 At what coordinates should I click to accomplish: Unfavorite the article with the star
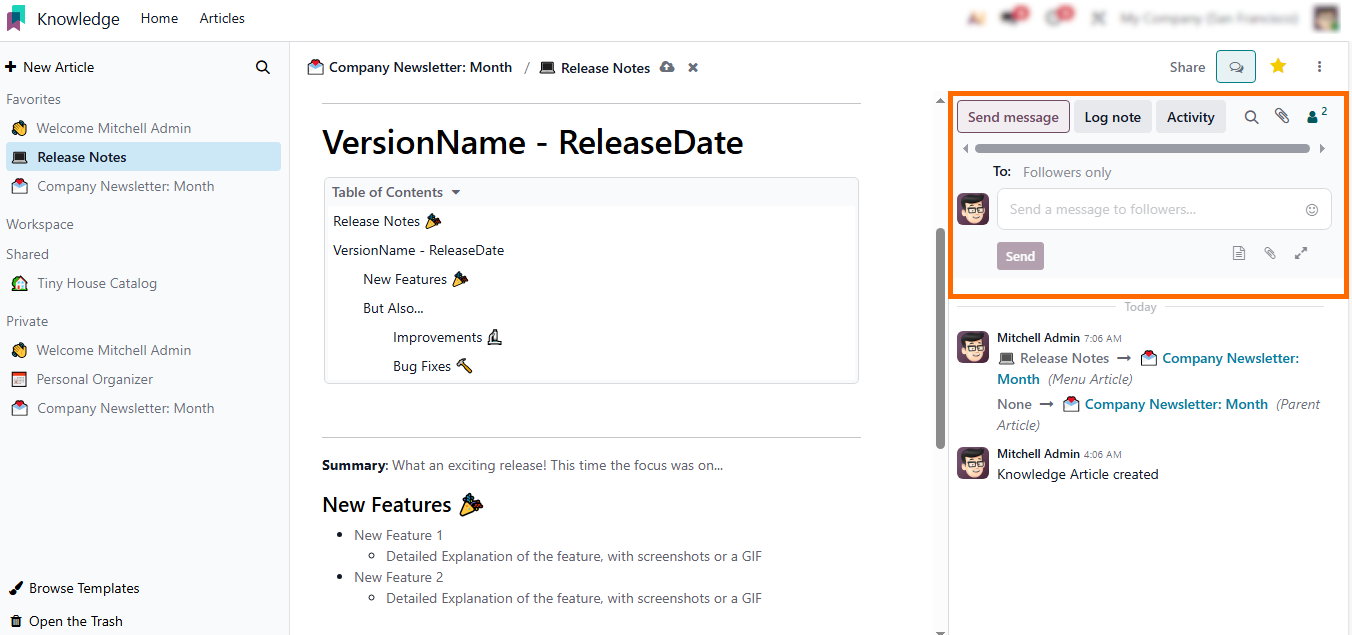pos(1278,67)
